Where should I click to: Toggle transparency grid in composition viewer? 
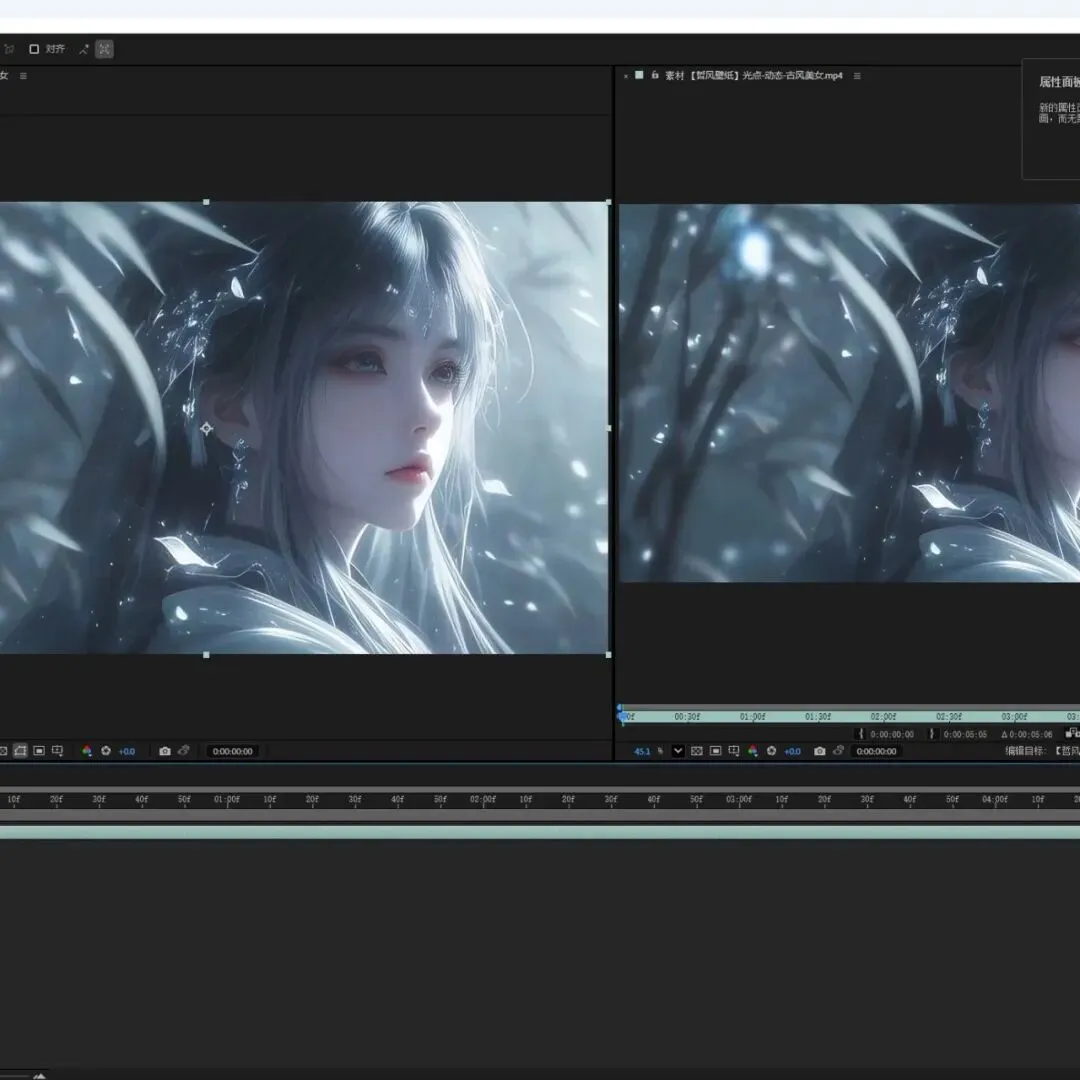click(x=3, y=751)
